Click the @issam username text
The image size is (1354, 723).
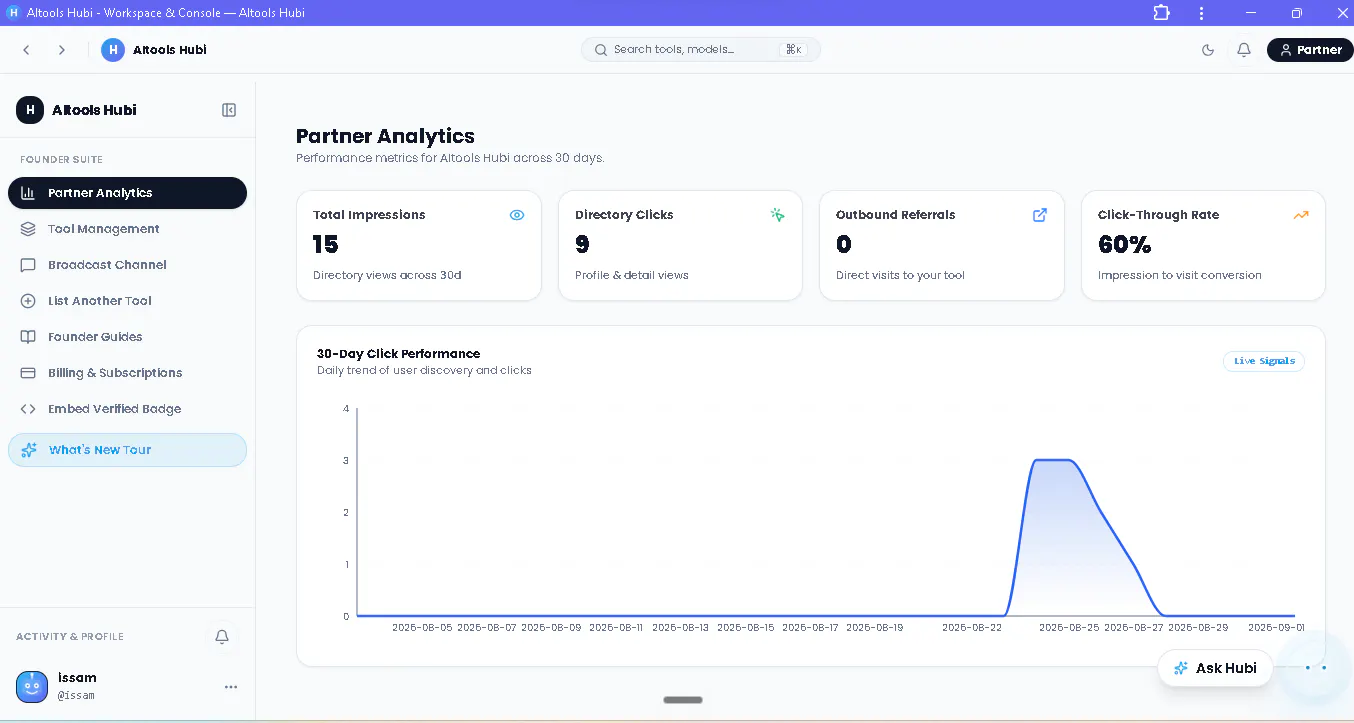76,695
